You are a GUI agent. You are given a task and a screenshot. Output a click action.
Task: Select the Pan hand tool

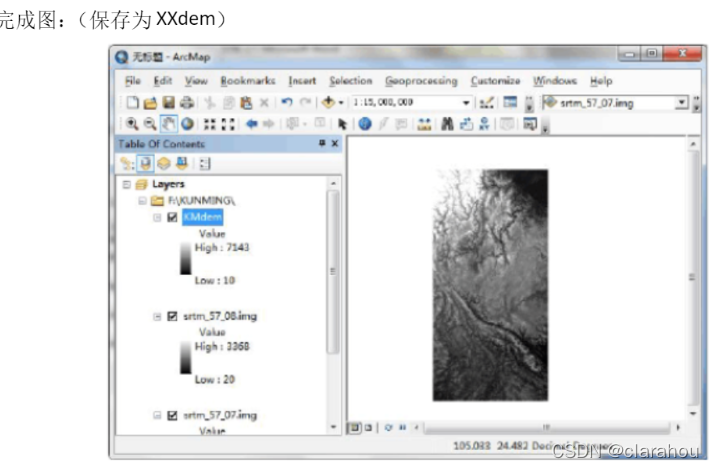pyautogui.click(x=168, y=124)
